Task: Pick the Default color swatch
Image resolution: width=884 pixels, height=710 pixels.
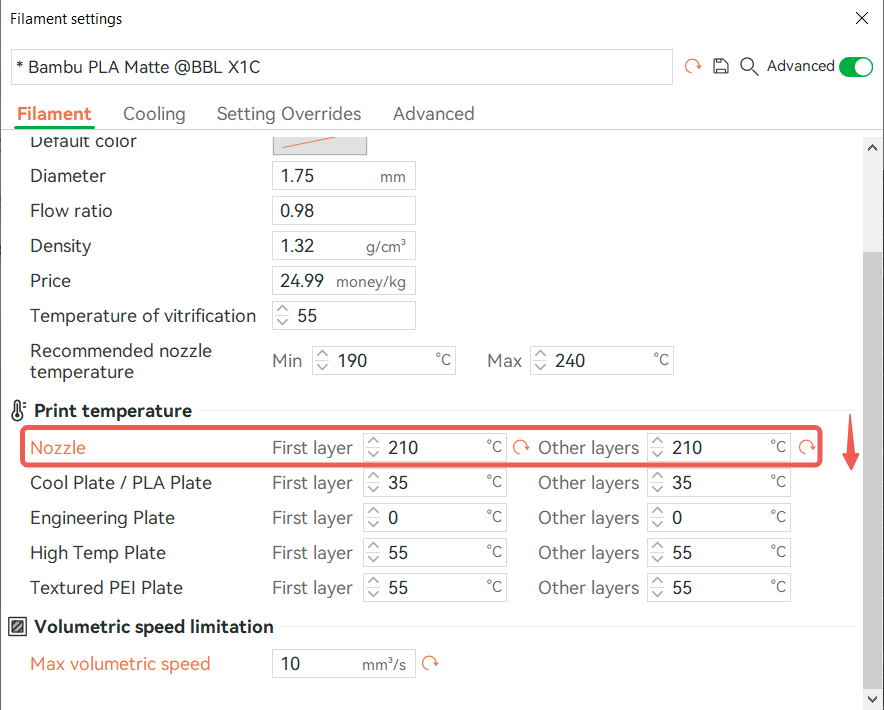Action: point(320,145)
